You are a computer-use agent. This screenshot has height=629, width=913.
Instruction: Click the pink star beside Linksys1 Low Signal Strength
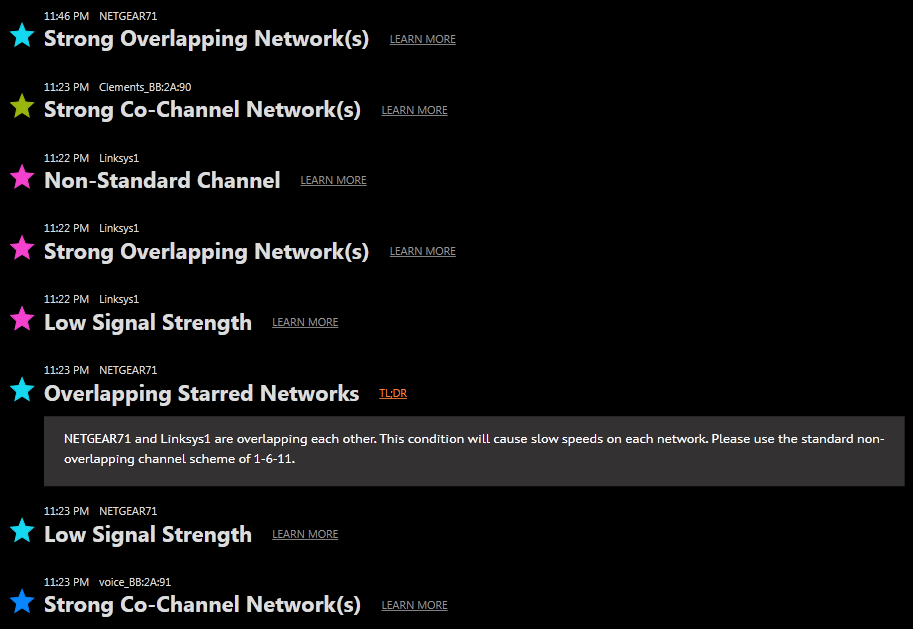pos(22,319)
